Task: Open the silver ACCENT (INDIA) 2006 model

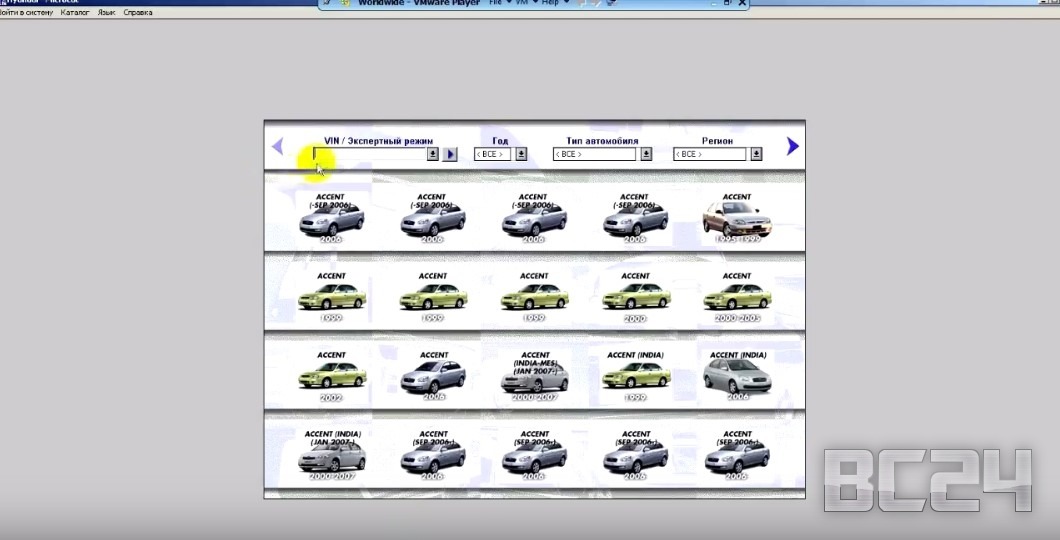Action: tap(737, 375)
